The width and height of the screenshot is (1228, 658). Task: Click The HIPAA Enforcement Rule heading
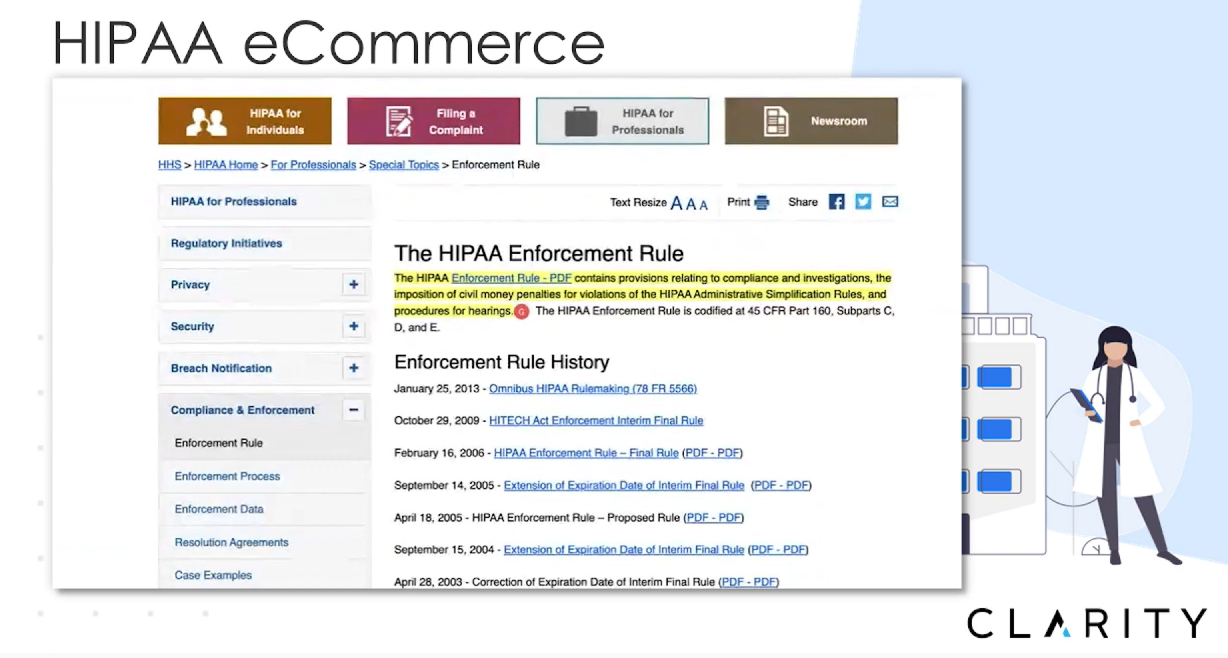point(539,254)
